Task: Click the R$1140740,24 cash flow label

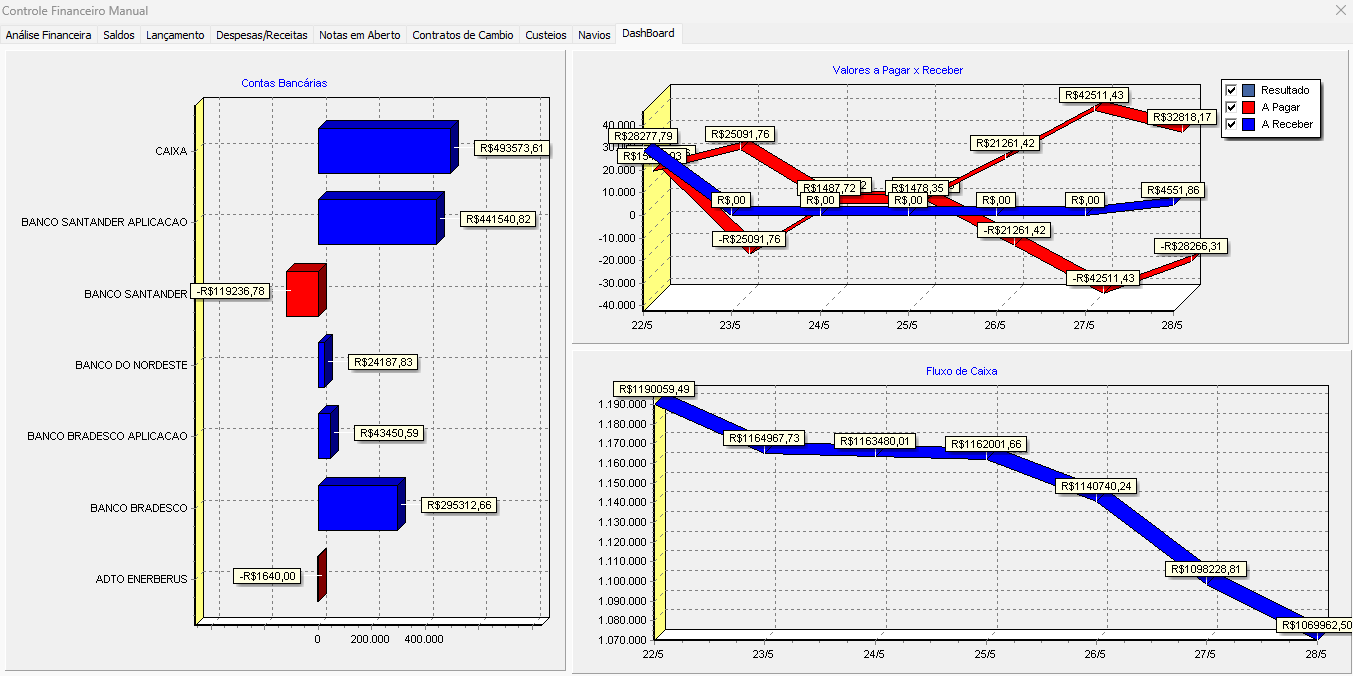Action: pyautogui.click(x=1096, y=486)
